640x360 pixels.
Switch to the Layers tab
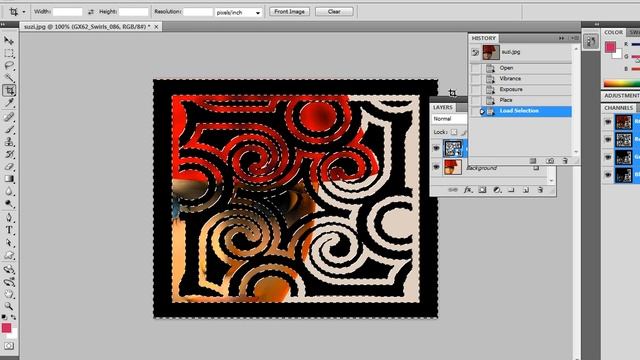[x=443, y=107]
